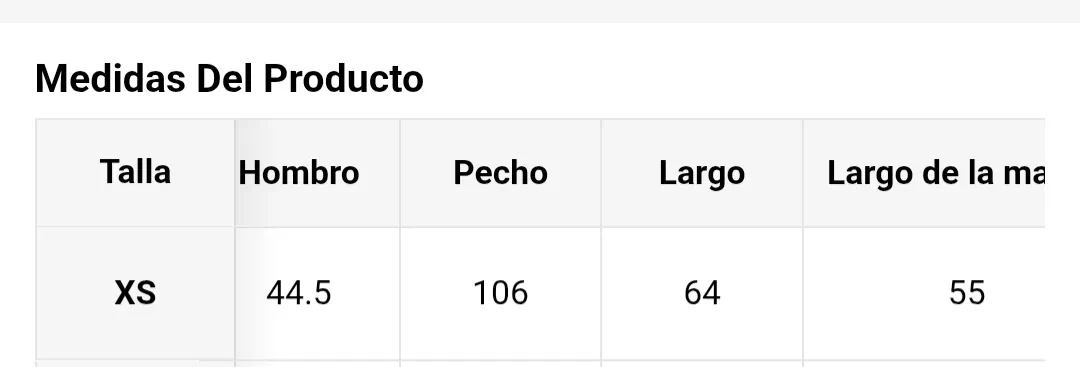Click the word Medidas in the title
1080x367 pixels.
click(110, 78)
